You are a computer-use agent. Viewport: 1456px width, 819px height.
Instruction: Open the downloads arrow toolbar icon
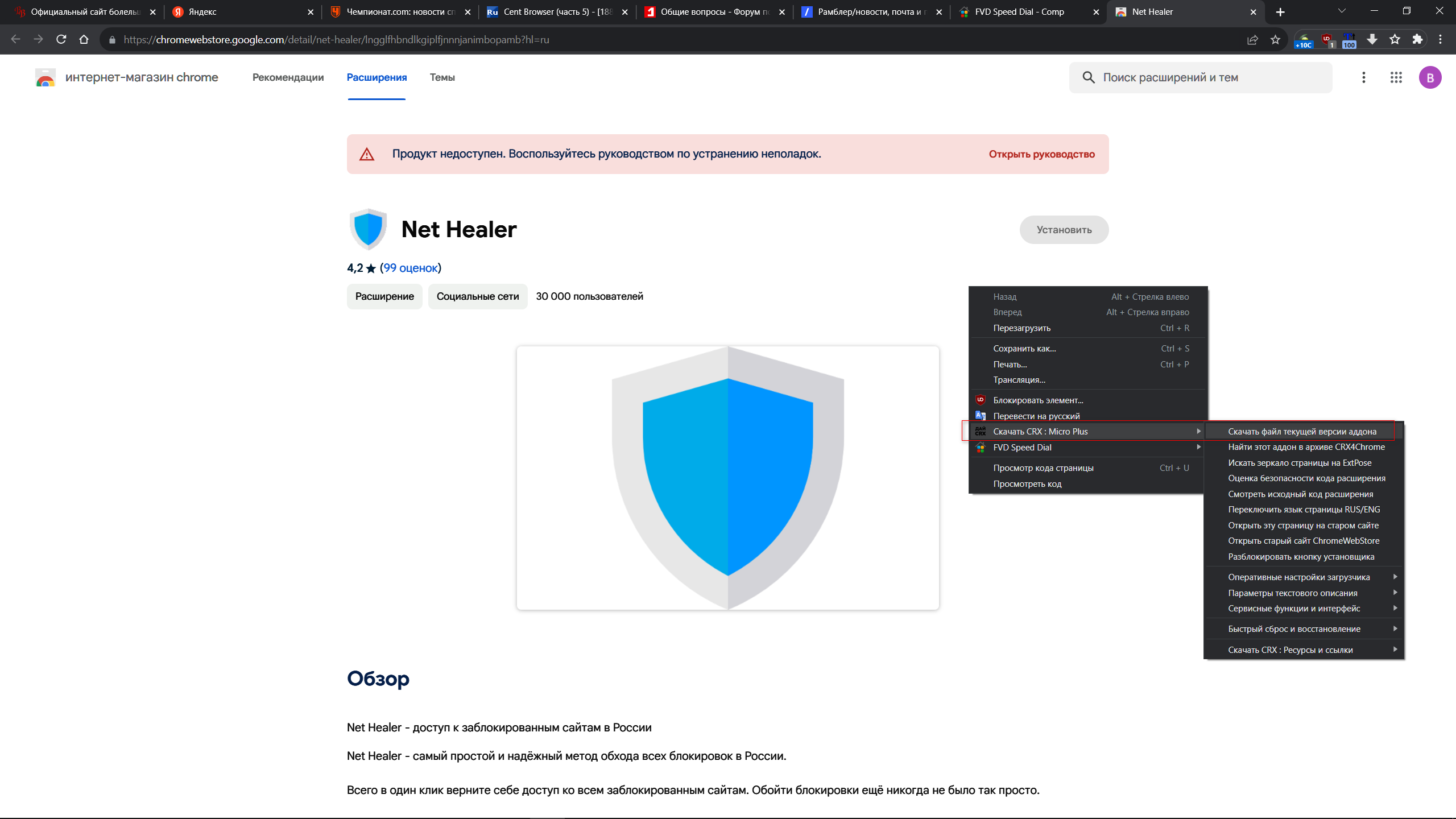point(1372,39)
